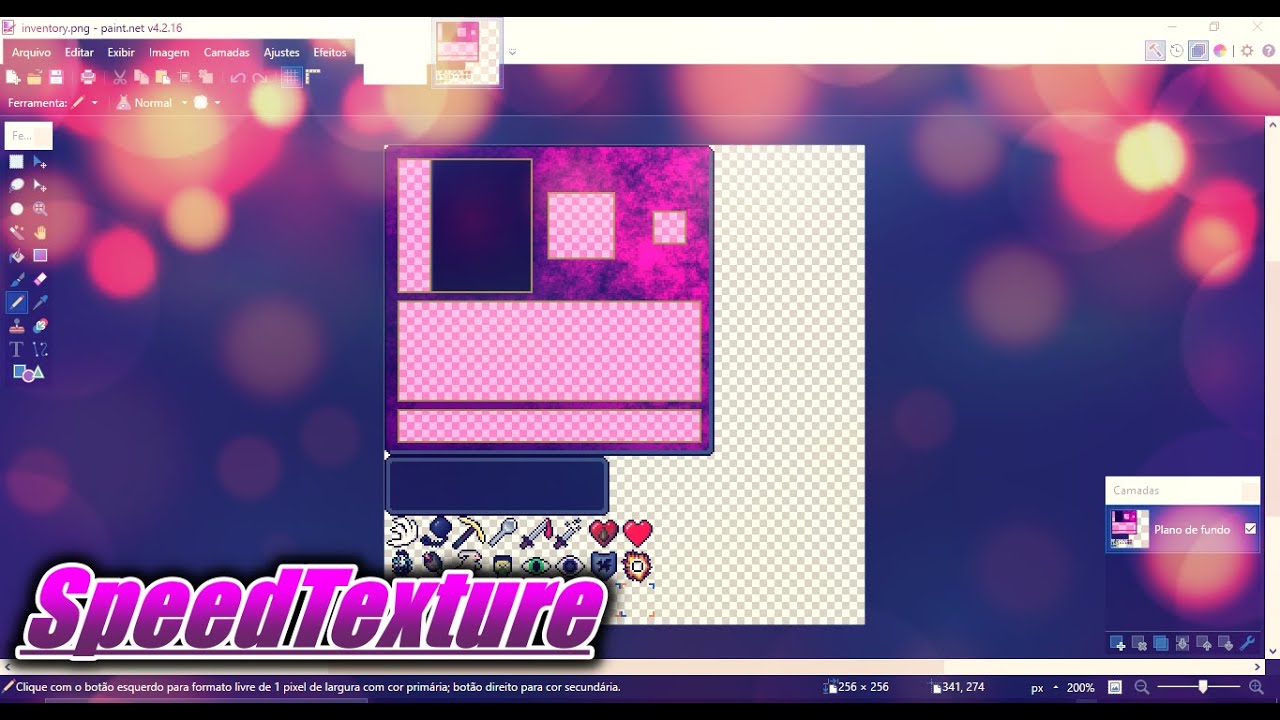
Task: Select the Text tool
Action: (x=17, y=349)
